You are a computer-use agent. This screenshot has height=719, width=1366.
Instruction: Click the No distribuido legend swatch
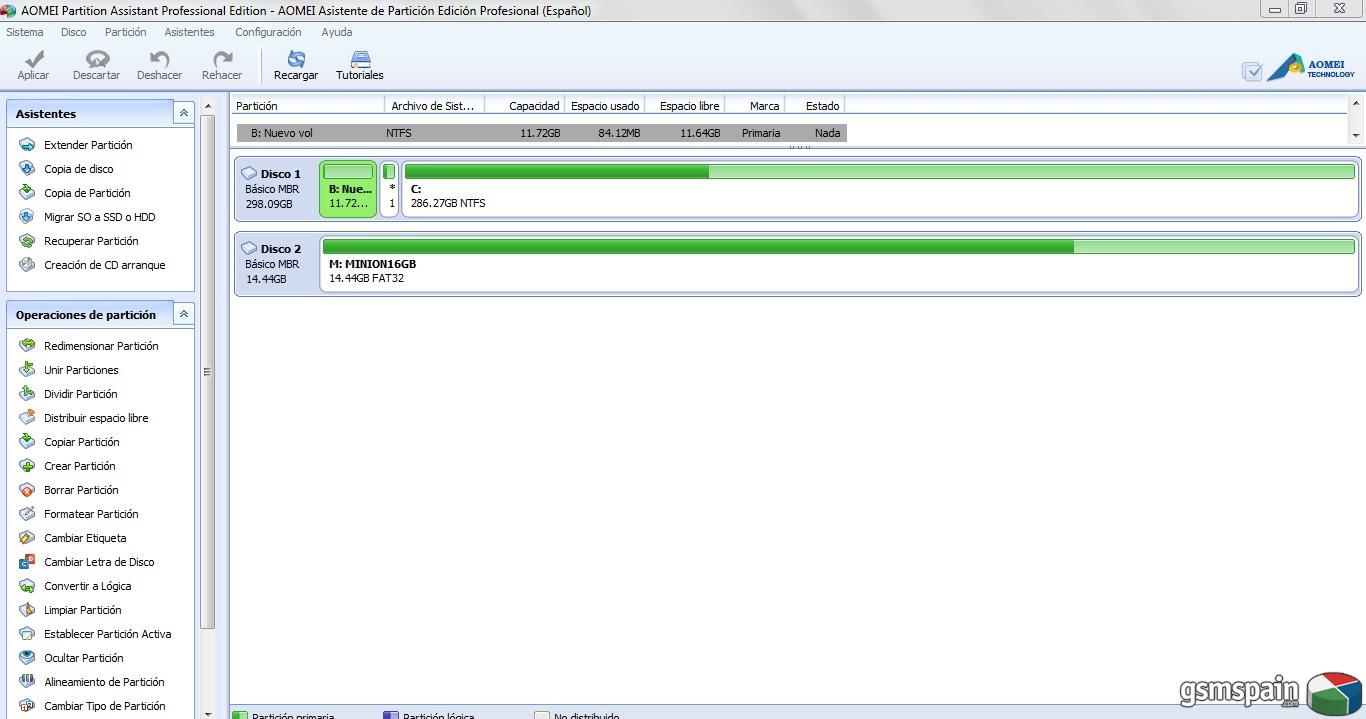coord(542,716)
